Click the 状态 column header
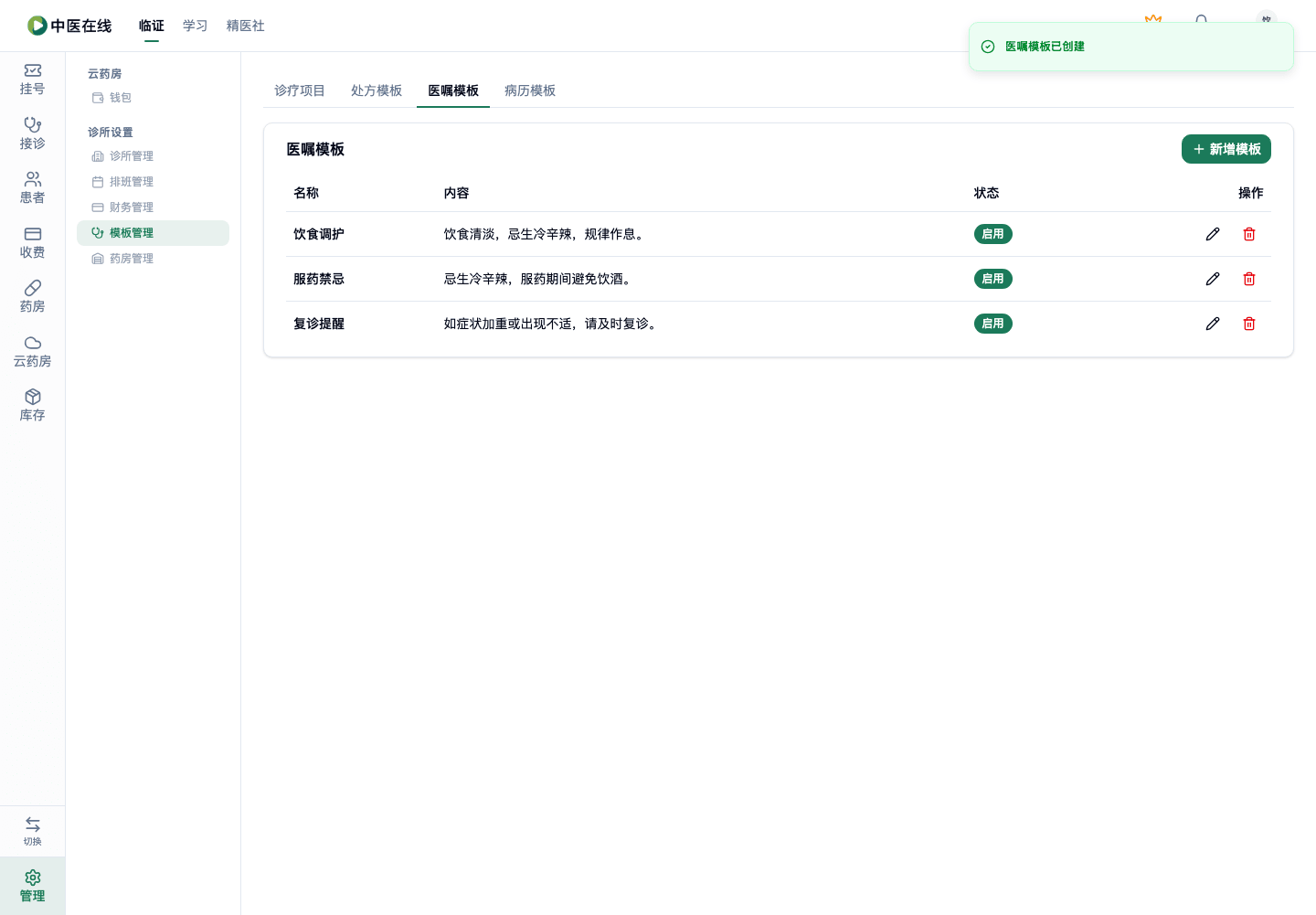The height and width of the screenshot is (915, 1316). coord(987,193)
